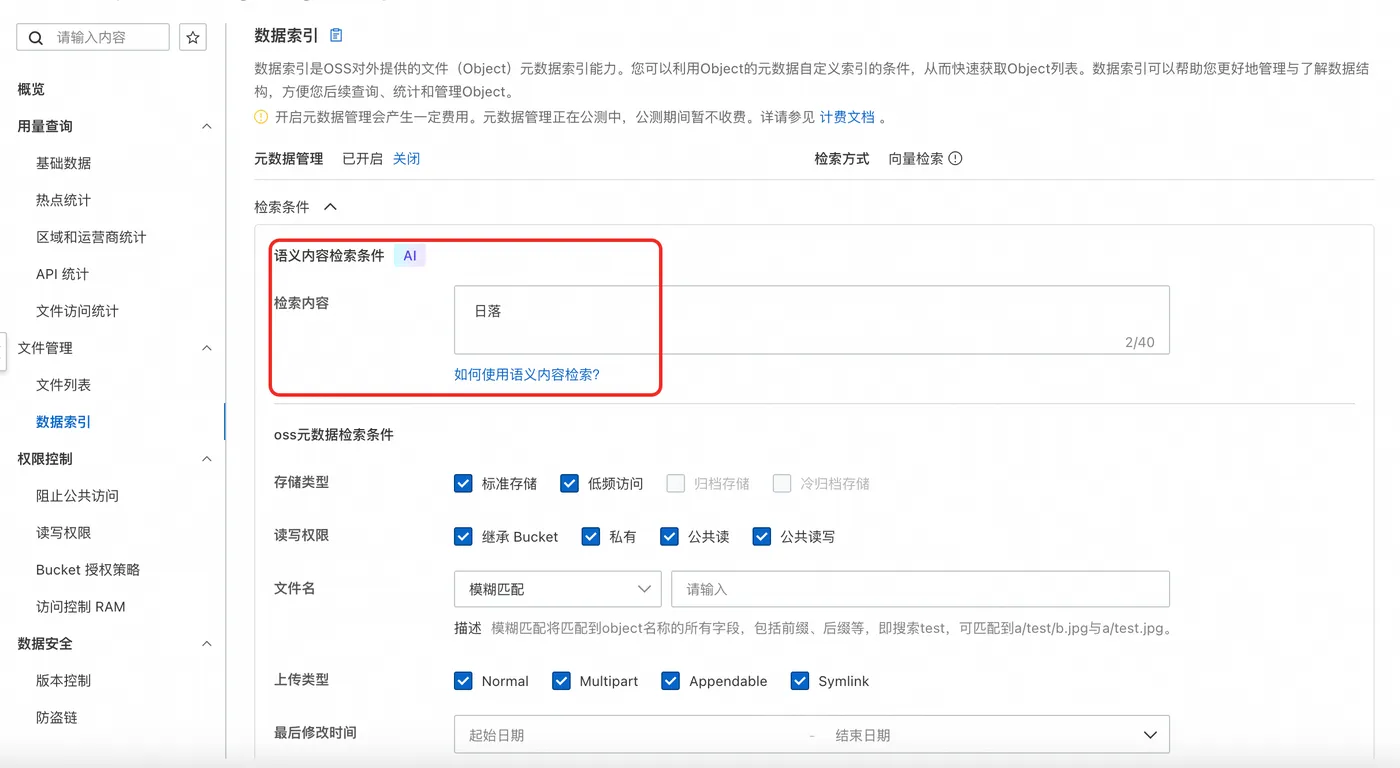The image size is (1400, 768).
Task: Open 概览 in the sidebar
Action: click(31, 89)
